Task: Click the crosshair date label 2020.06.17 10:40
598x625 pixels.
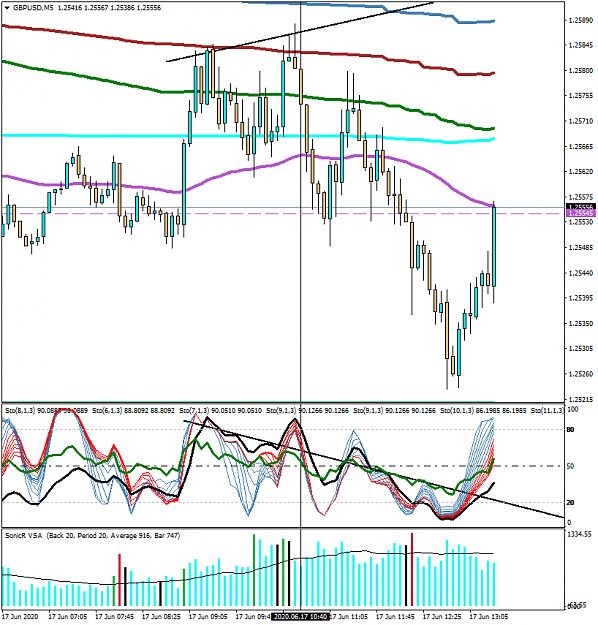Action: click(x=300, y=617)
